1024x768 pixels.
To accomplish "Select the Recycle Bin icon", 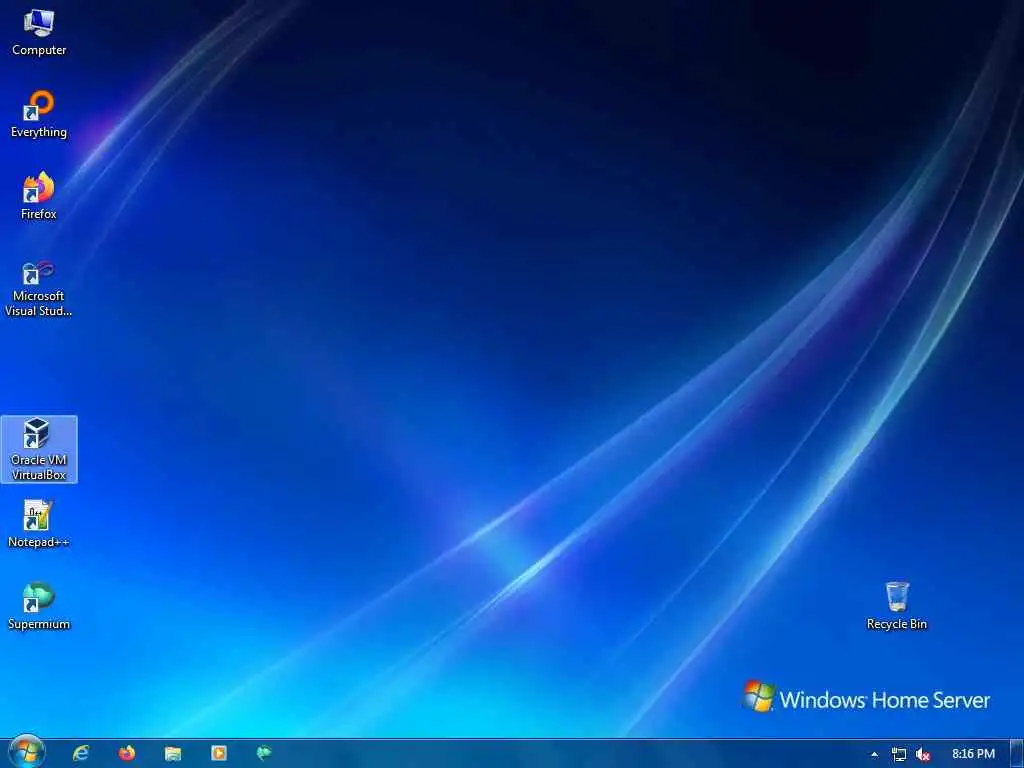I will click(897, 607).
